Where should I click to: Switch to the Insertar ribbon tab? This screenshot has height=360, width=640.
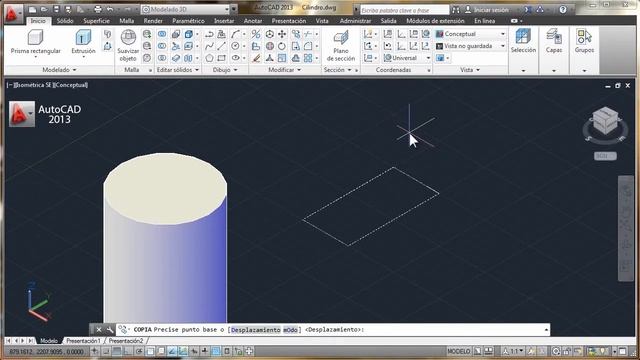(224, 21)
